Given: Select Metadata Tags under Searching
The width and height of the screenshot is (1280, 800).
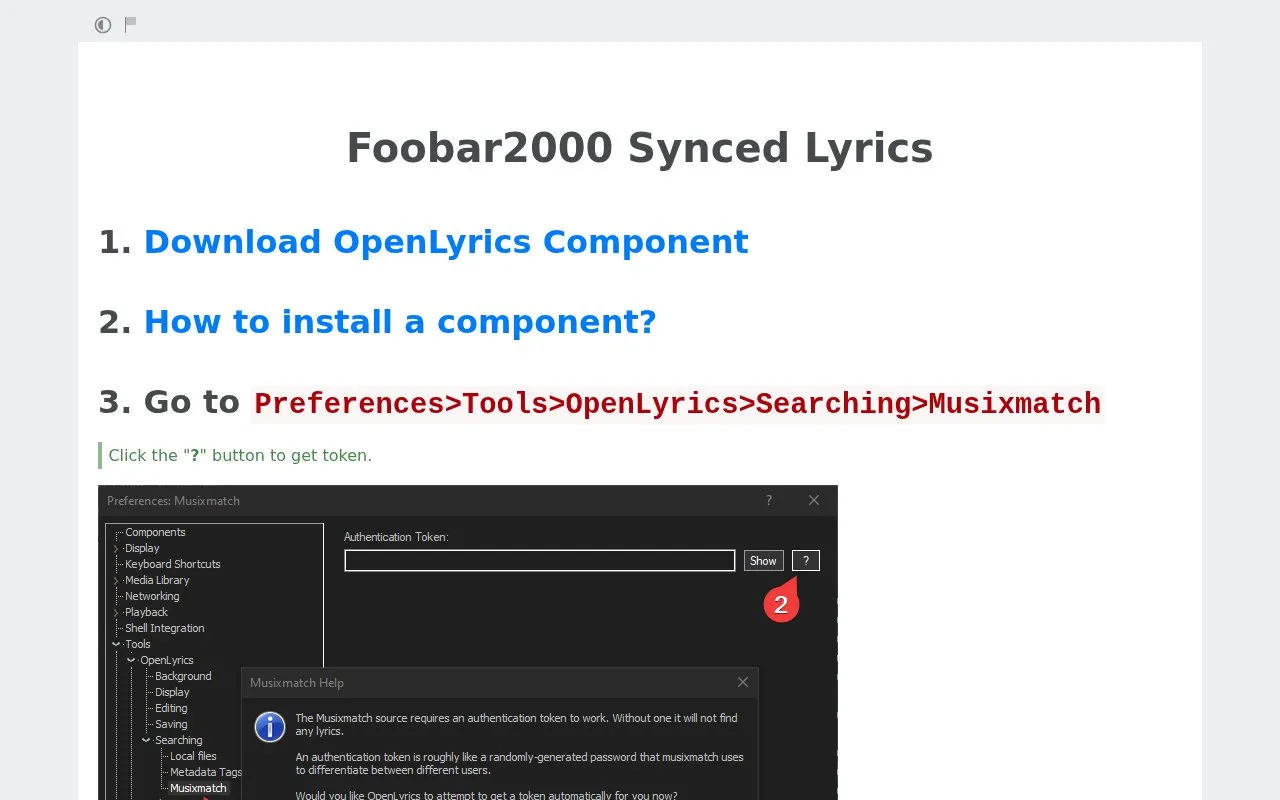Looking at the screenshot, I should coord(206,772).
